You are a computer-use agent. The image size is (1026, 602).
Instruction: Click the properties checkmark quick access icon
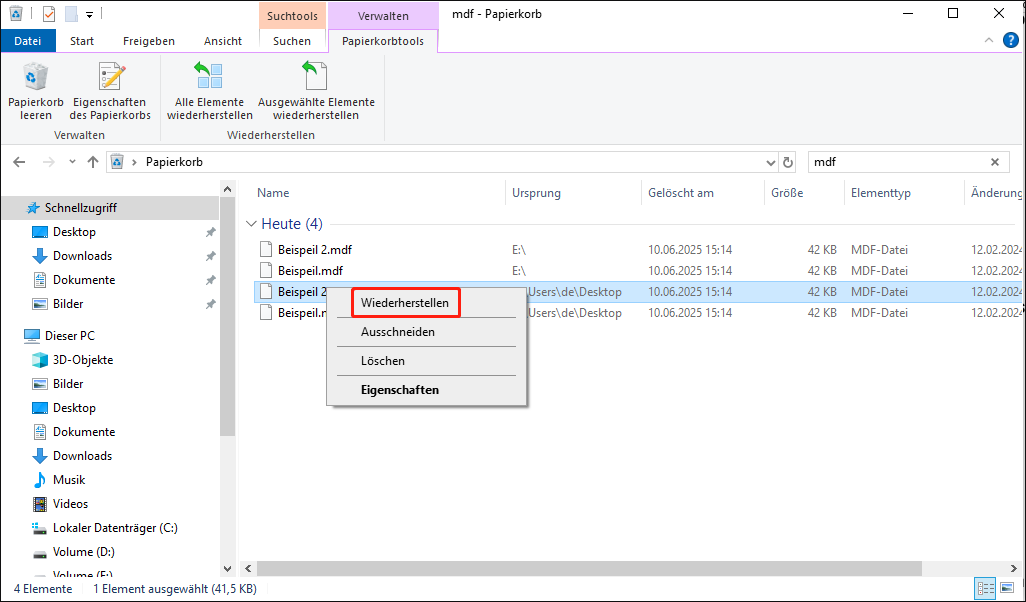tap(49, 13)
